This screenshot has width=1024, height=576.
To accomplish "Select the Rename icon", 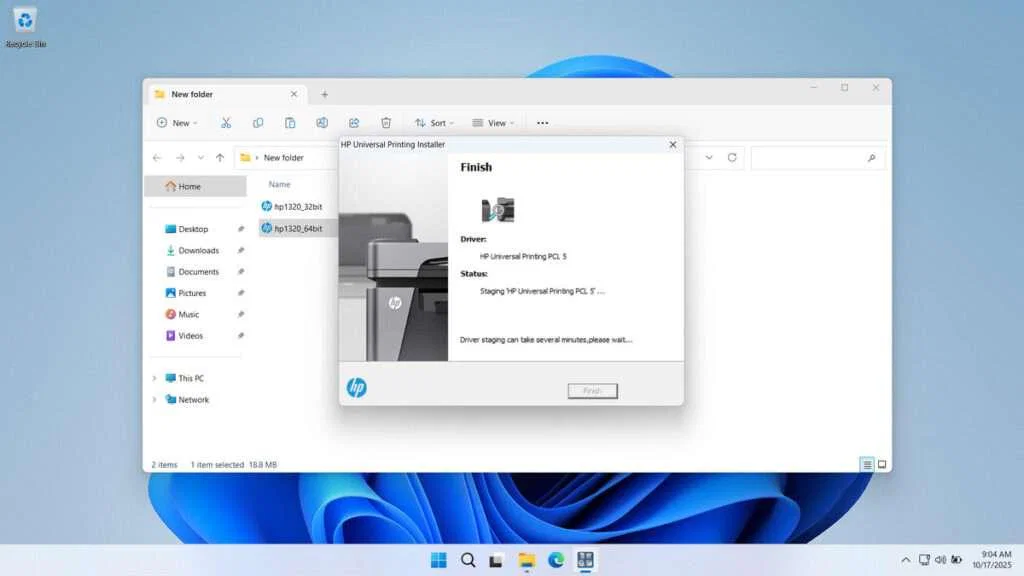I will (x=322, y=122).
